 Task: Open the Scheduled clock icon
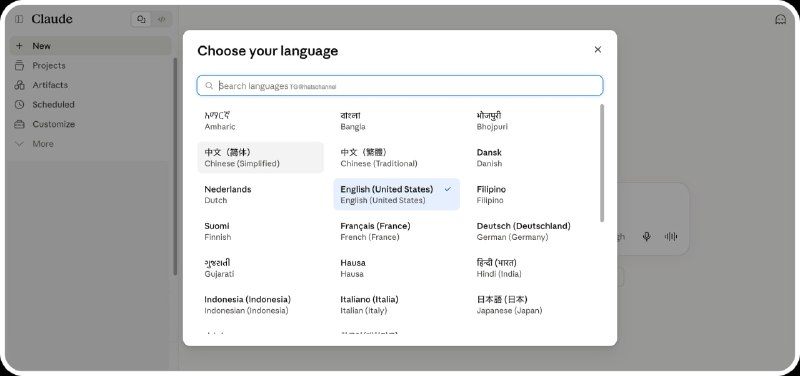19,105
